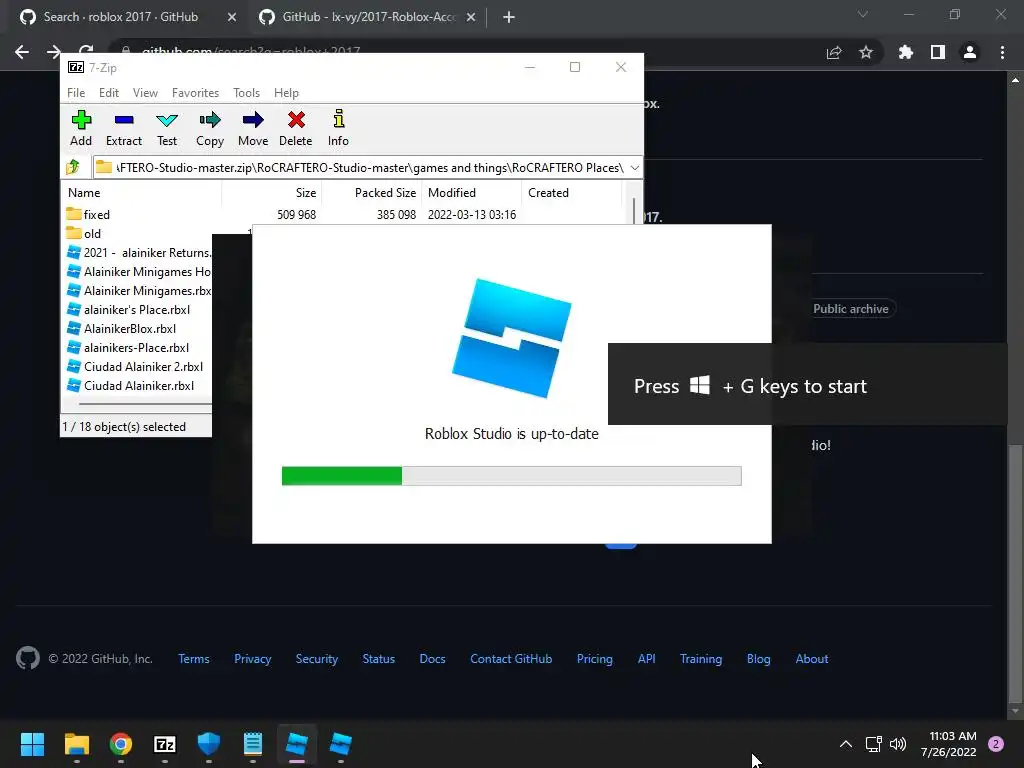Sort by the Created column header
This screenshot has height=768, width=1024.
(571, 193)
